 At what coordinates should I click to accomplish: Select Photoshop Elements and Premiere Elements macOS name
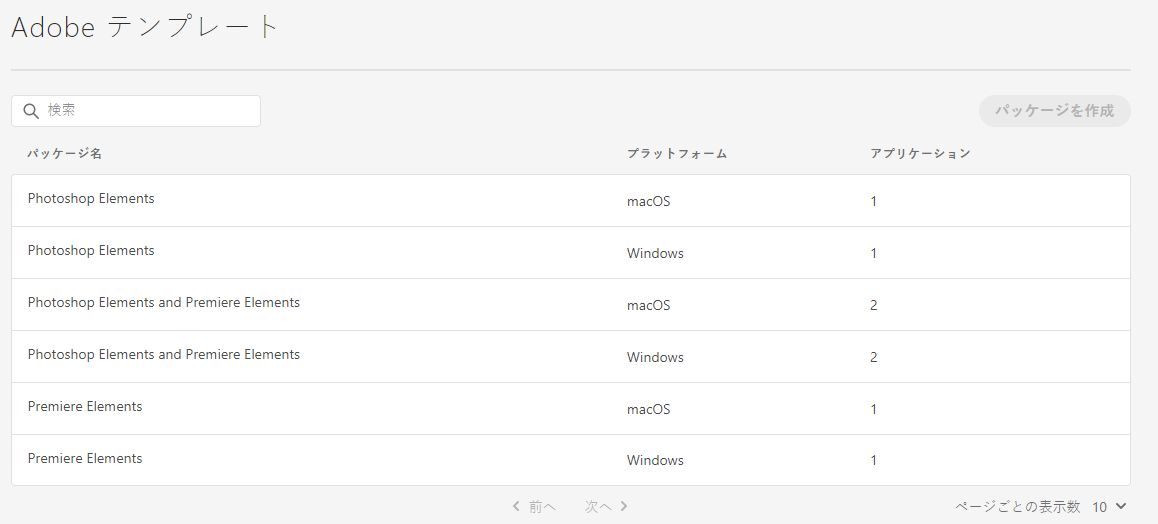tap(164, 303)
